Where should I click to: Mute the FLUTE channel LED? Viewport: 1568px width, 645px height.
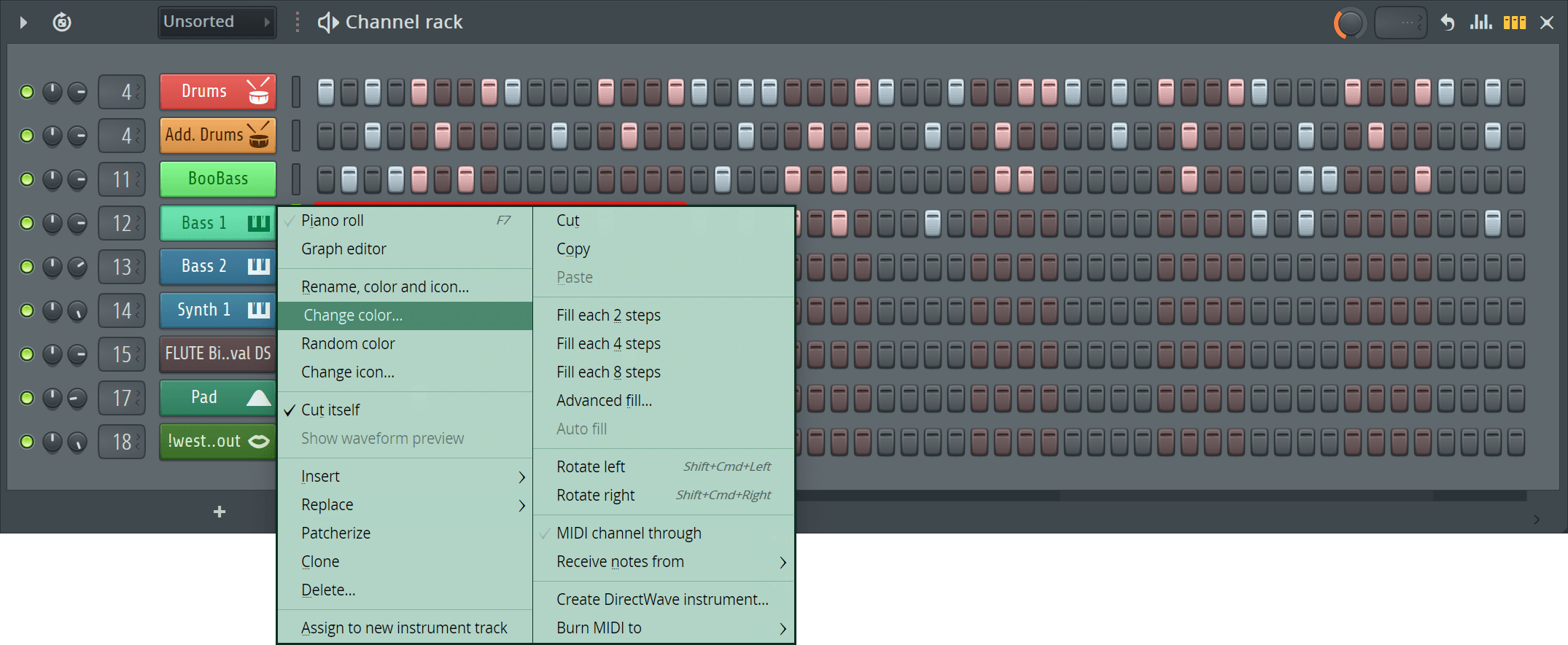coord(27,354)
